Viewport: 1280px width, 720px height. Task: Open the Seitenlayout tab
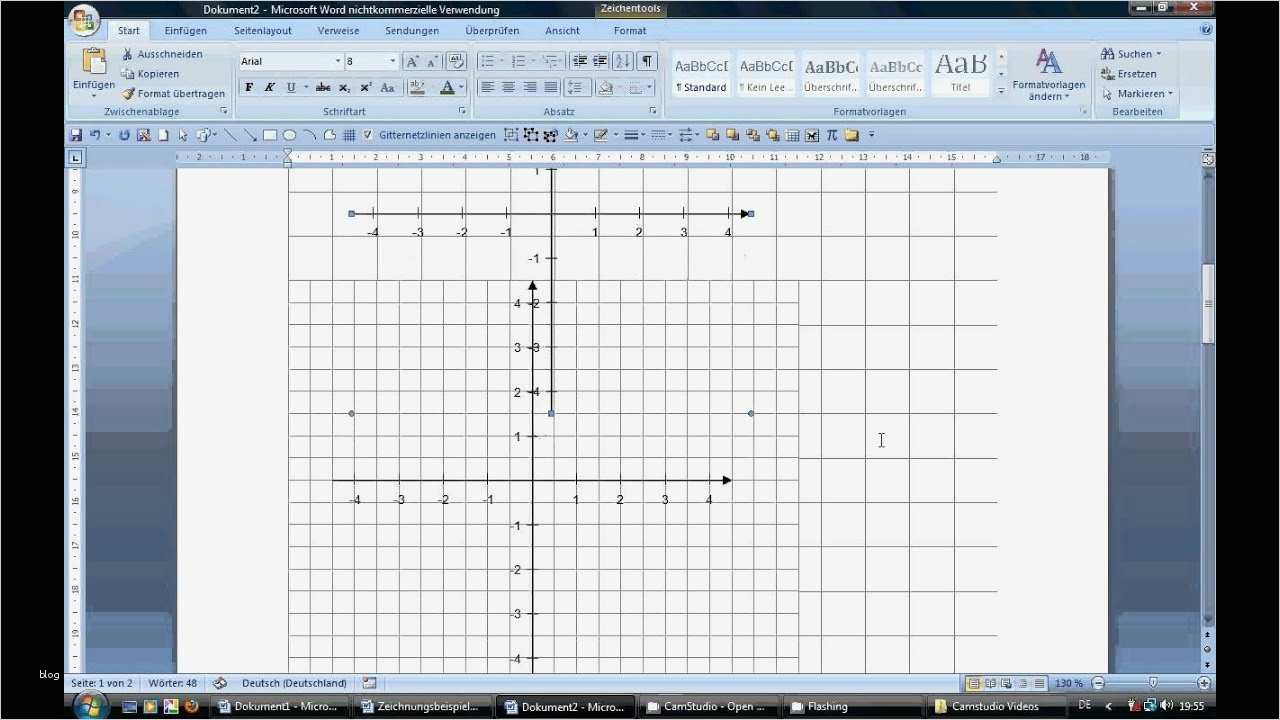[x=263, y=31]
